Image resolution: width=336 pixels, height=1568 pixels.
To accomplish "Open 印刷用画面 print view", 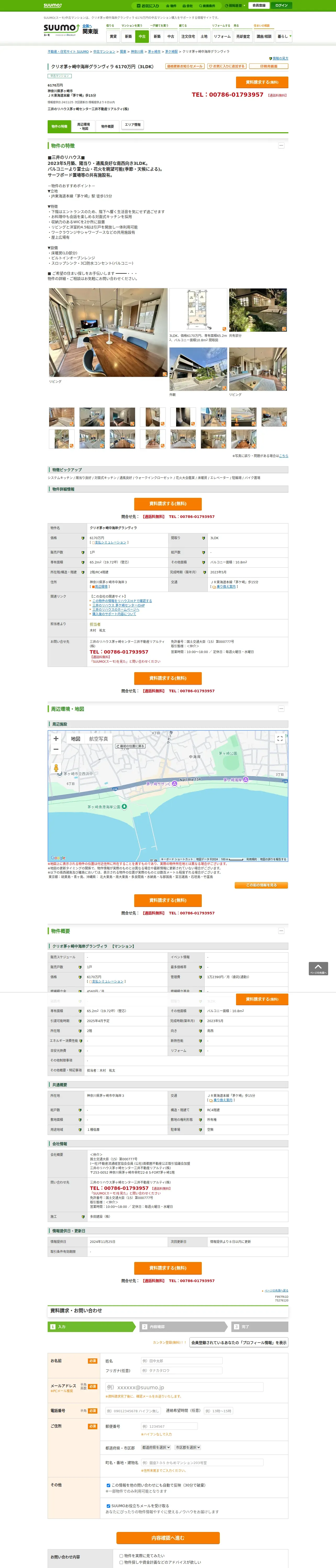I will (268, 66).
